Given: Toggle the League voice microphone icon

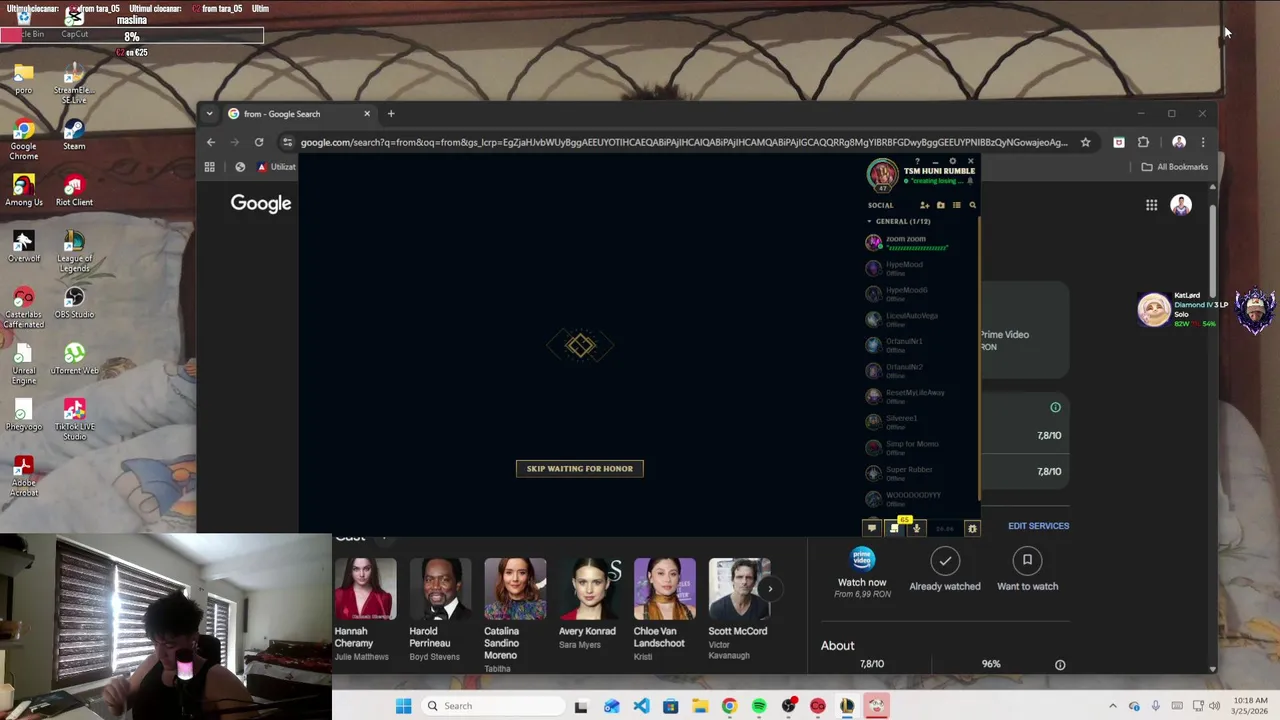Looking at the screenshot, I should tap(917, 528).
